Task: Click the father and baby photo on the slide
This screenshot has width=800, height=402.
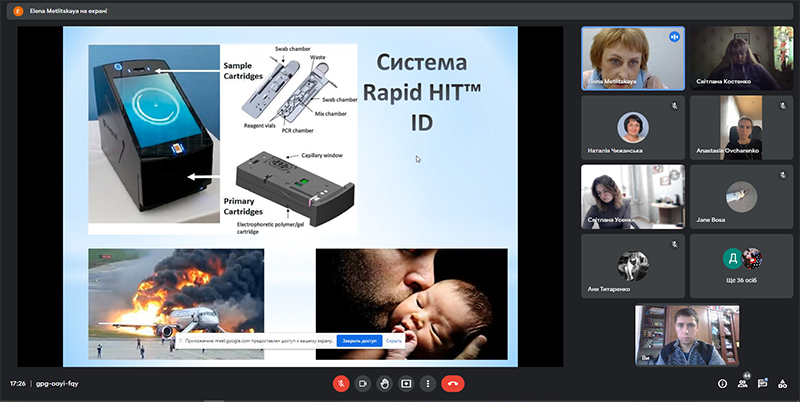Action: coord(412,304)
